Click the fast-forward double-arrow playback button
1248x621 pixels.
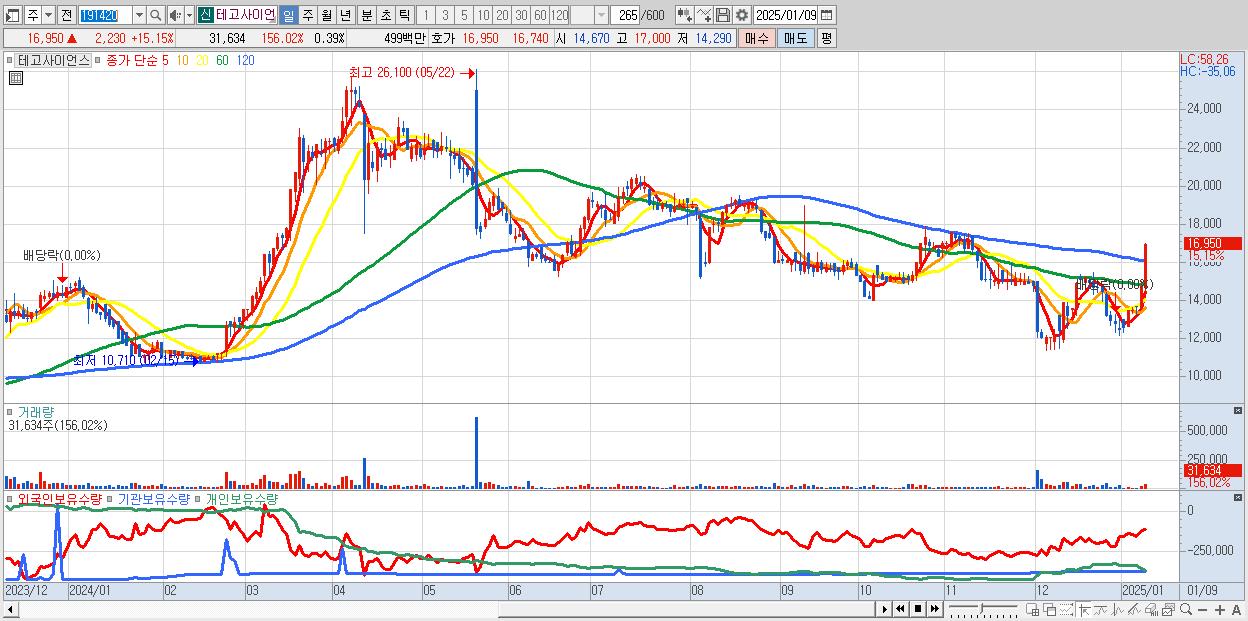(934, 609)
